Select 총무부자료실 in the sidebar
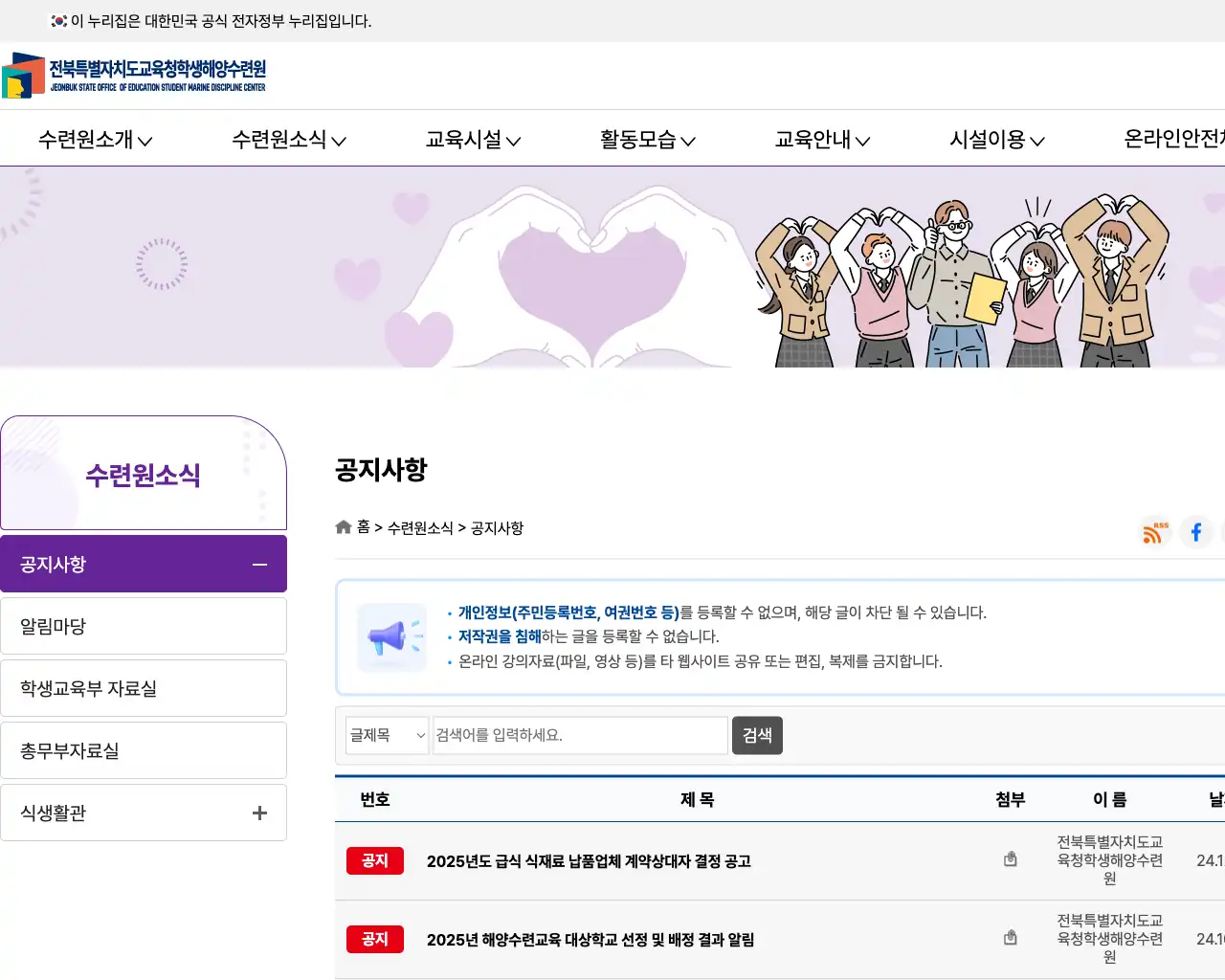 coord(144,750)
